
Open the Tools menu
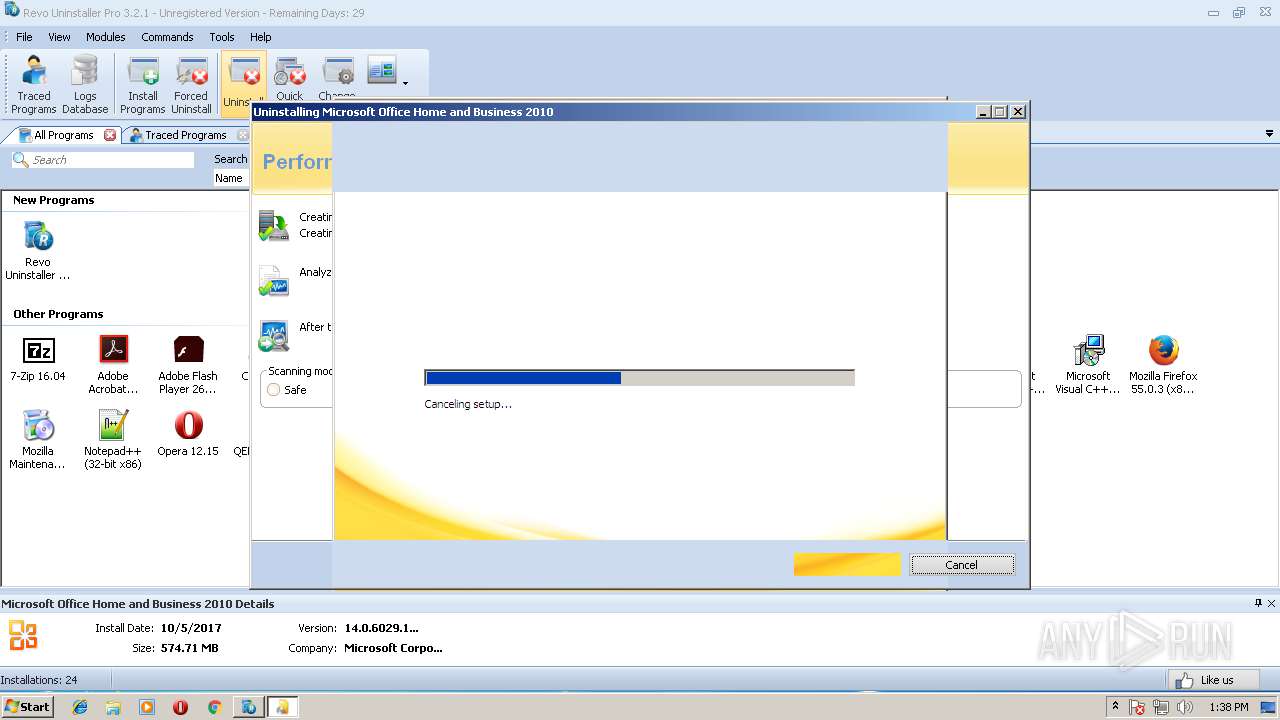tap(222, 37)
